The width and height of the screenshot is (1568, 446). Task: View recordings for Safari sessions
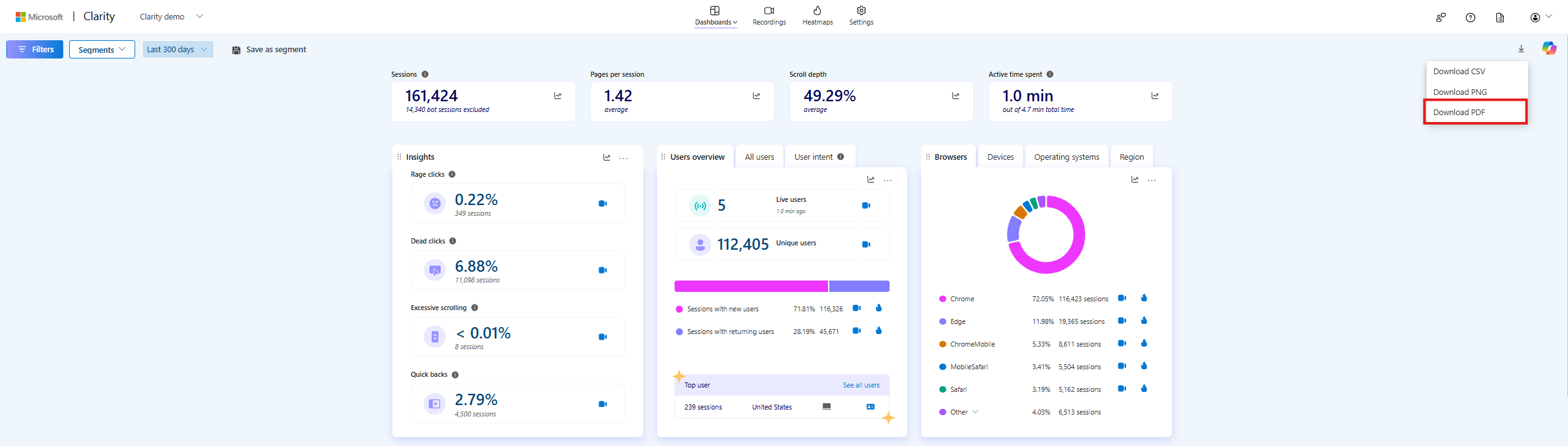pos(1122,388)
